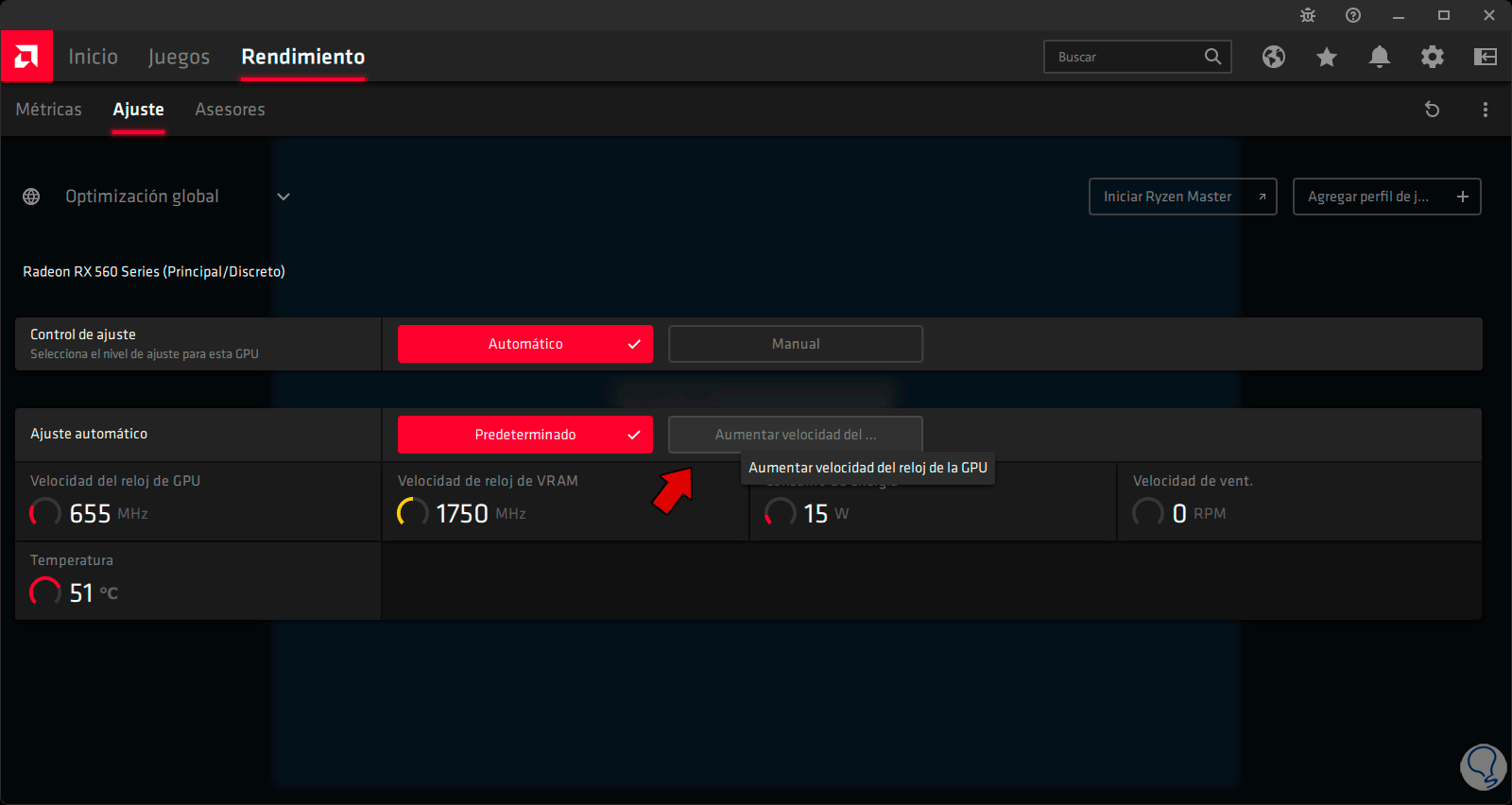Image resolution: width=1512 pixels, height=805 pixels.
Task: Click the Velocidad de vent. label
Action: click(x=1193, y=481)
